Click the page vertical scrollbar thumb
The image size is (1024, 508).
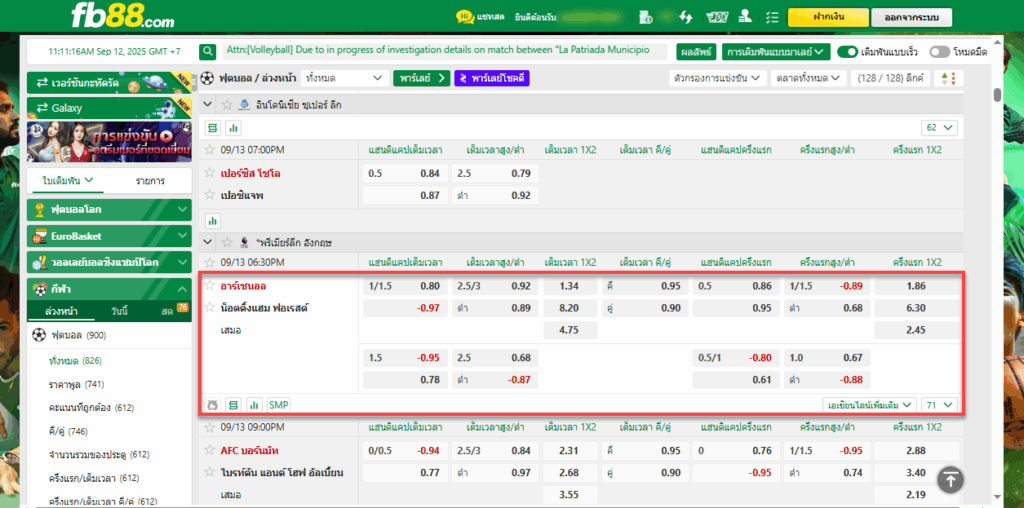click(x=997, y=95)
